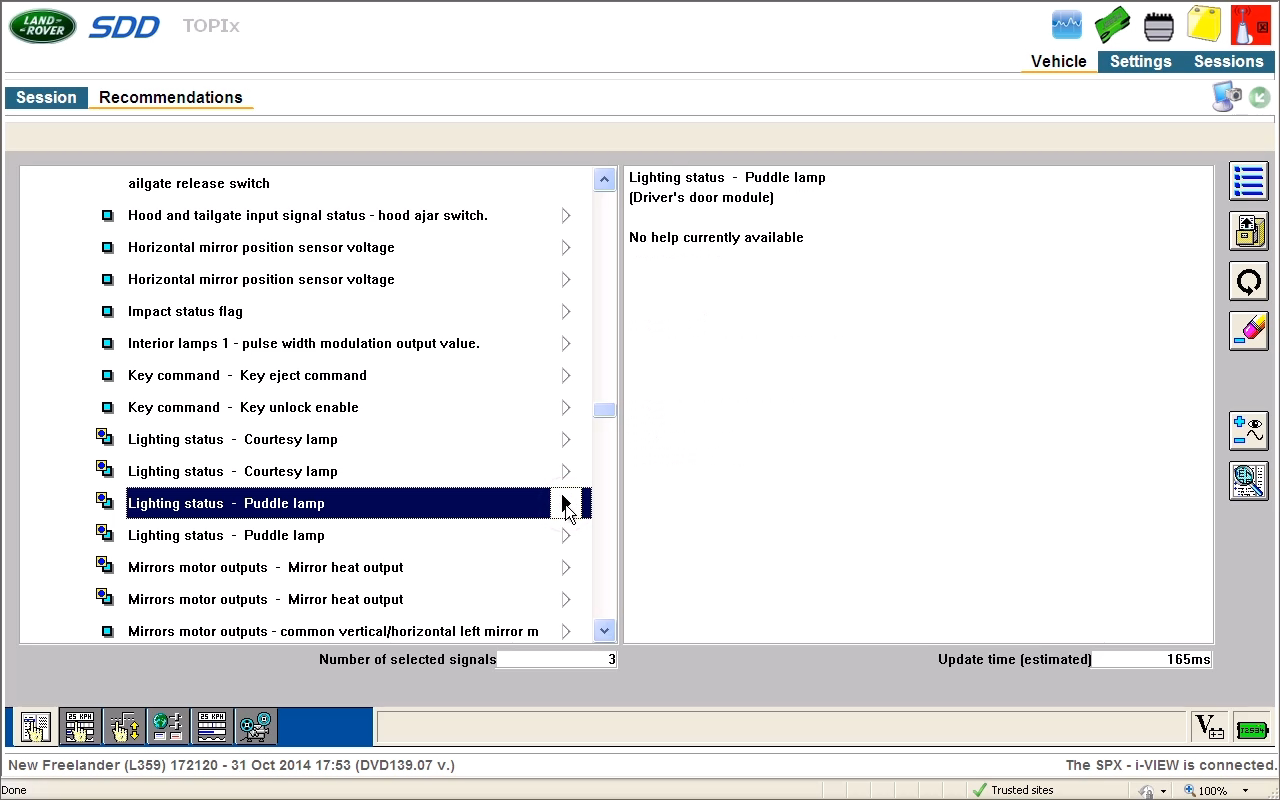Open the yellow battery icon

pyautogui.click(x=1204, y=25)
